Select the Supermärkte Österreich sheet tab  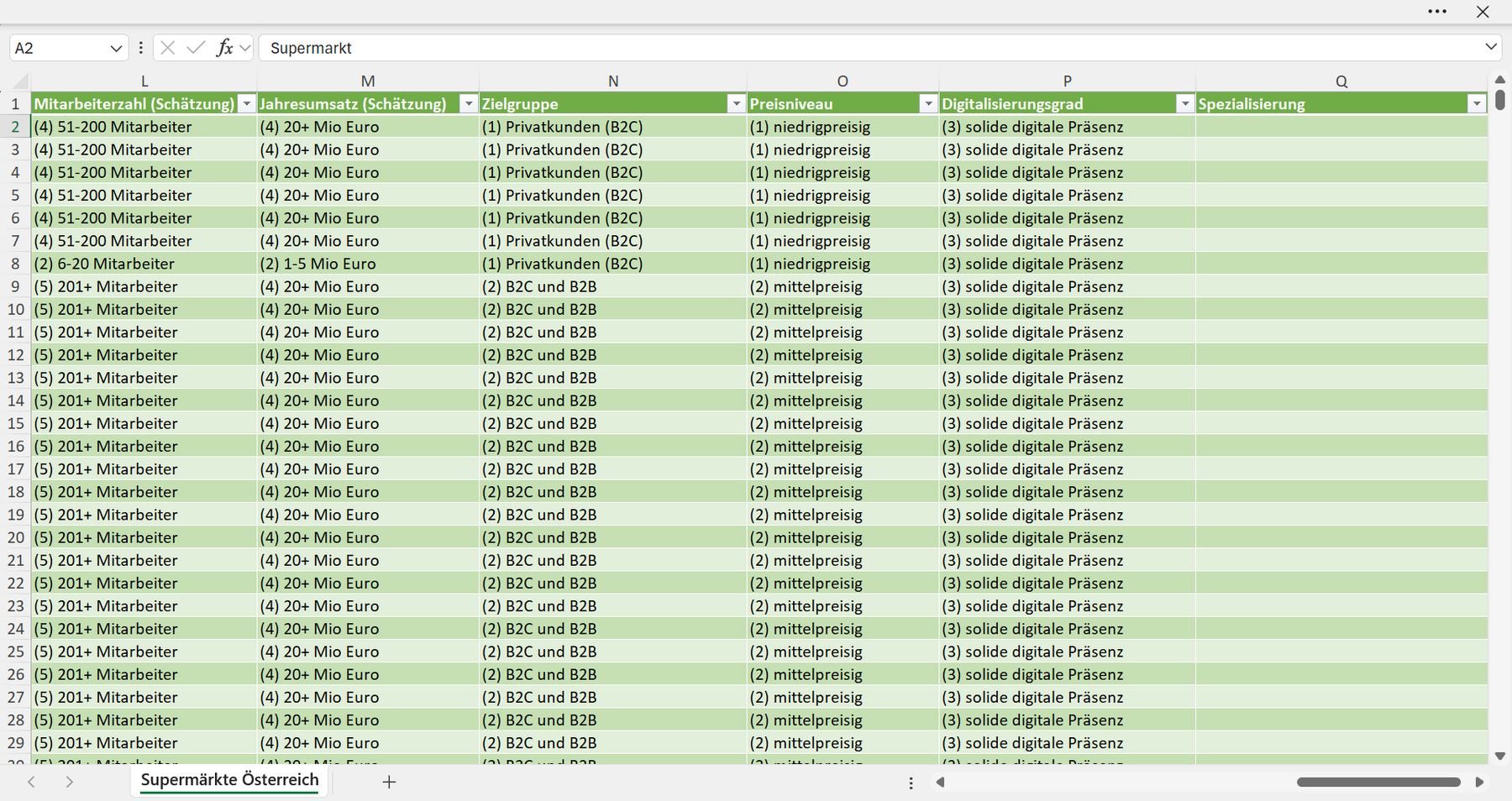230,780
